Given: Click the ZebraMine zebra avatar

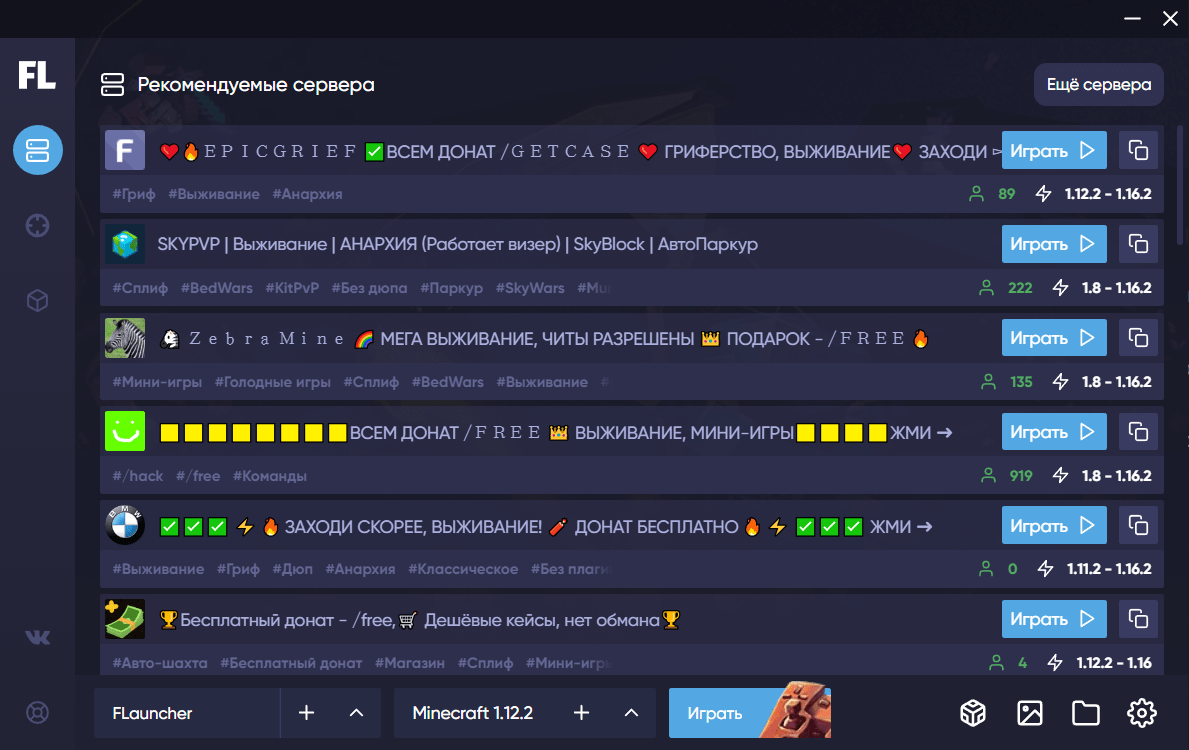Looking at the screenshot, I should (125, 337).
